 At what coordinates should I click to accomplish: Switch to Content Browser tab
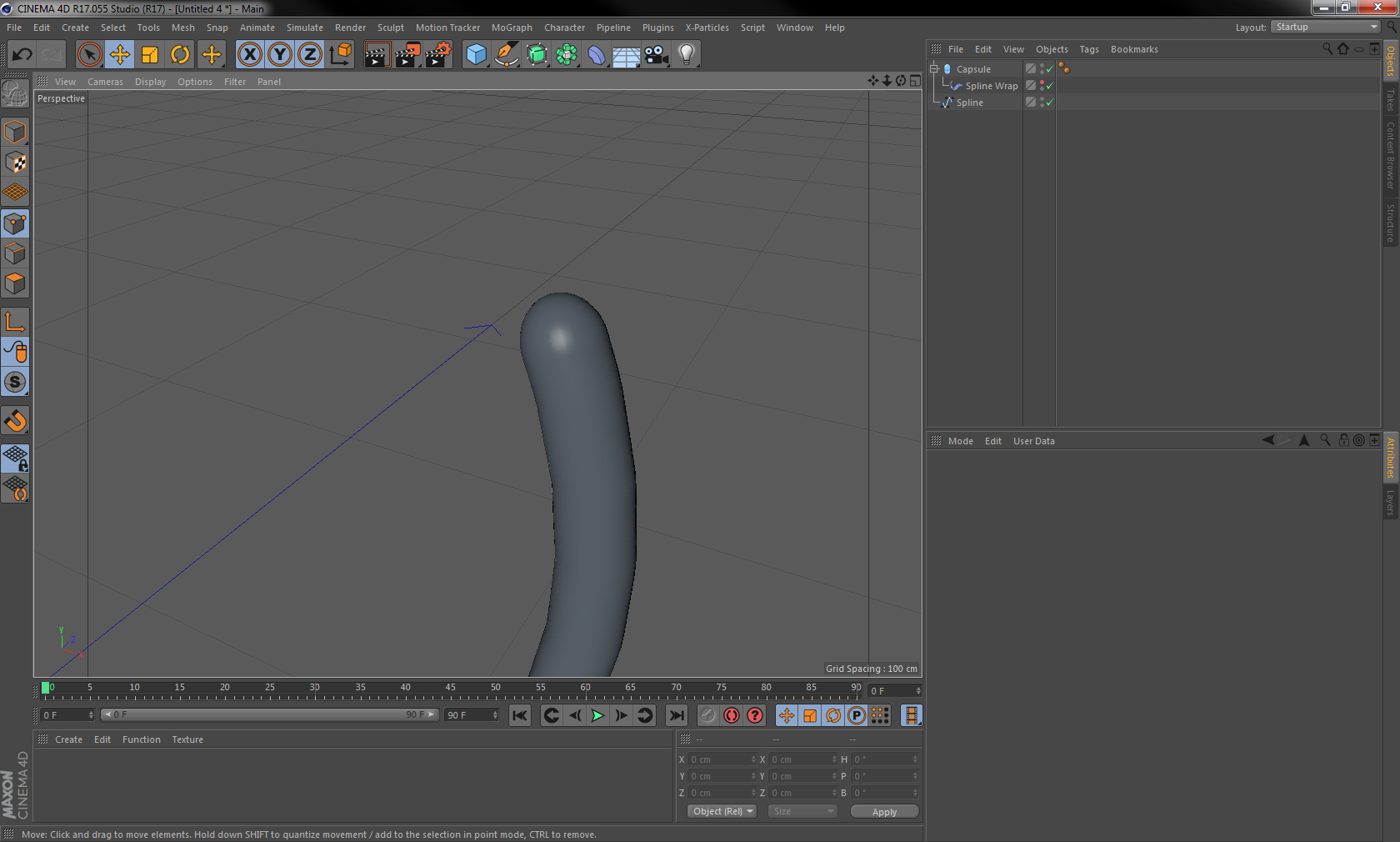1391,155
